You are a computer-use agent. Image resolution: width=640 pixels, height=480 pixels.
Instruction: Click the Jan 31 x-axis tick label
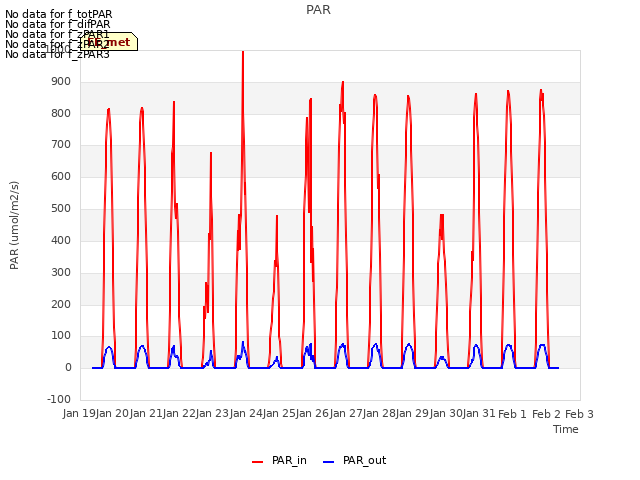tap(479, 414)
